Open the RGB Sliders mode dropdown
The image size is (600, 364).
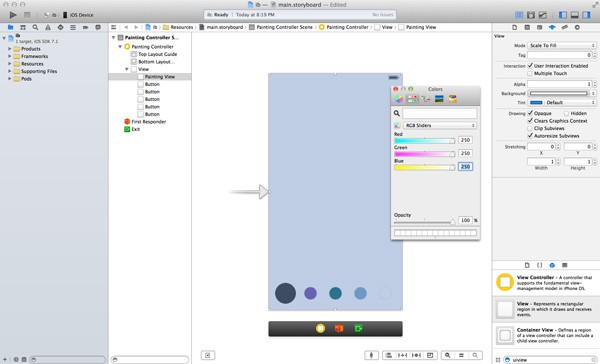pos(440,126)
